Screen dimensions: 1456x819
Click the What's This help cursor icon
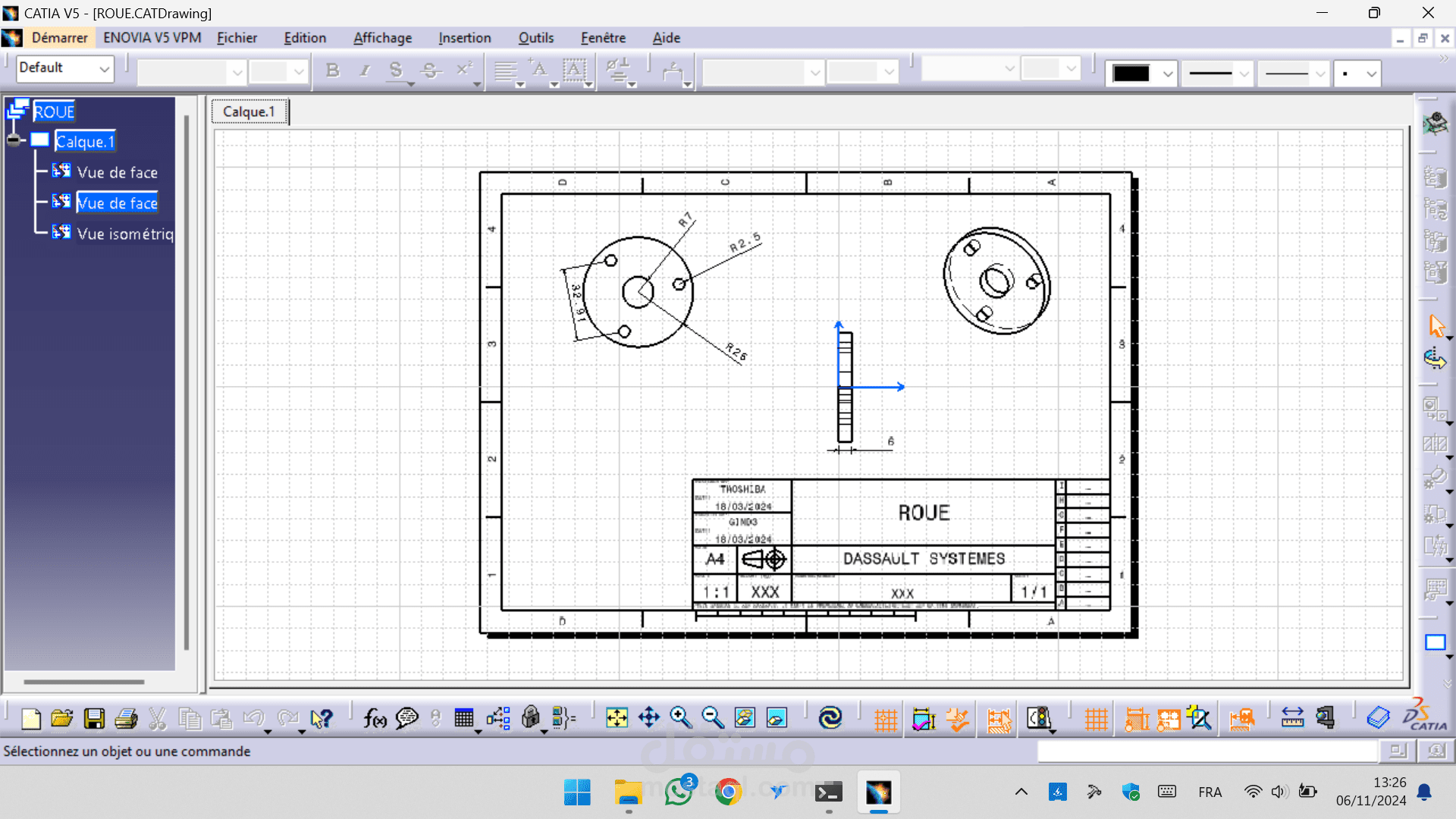click(x=322, y=718)
